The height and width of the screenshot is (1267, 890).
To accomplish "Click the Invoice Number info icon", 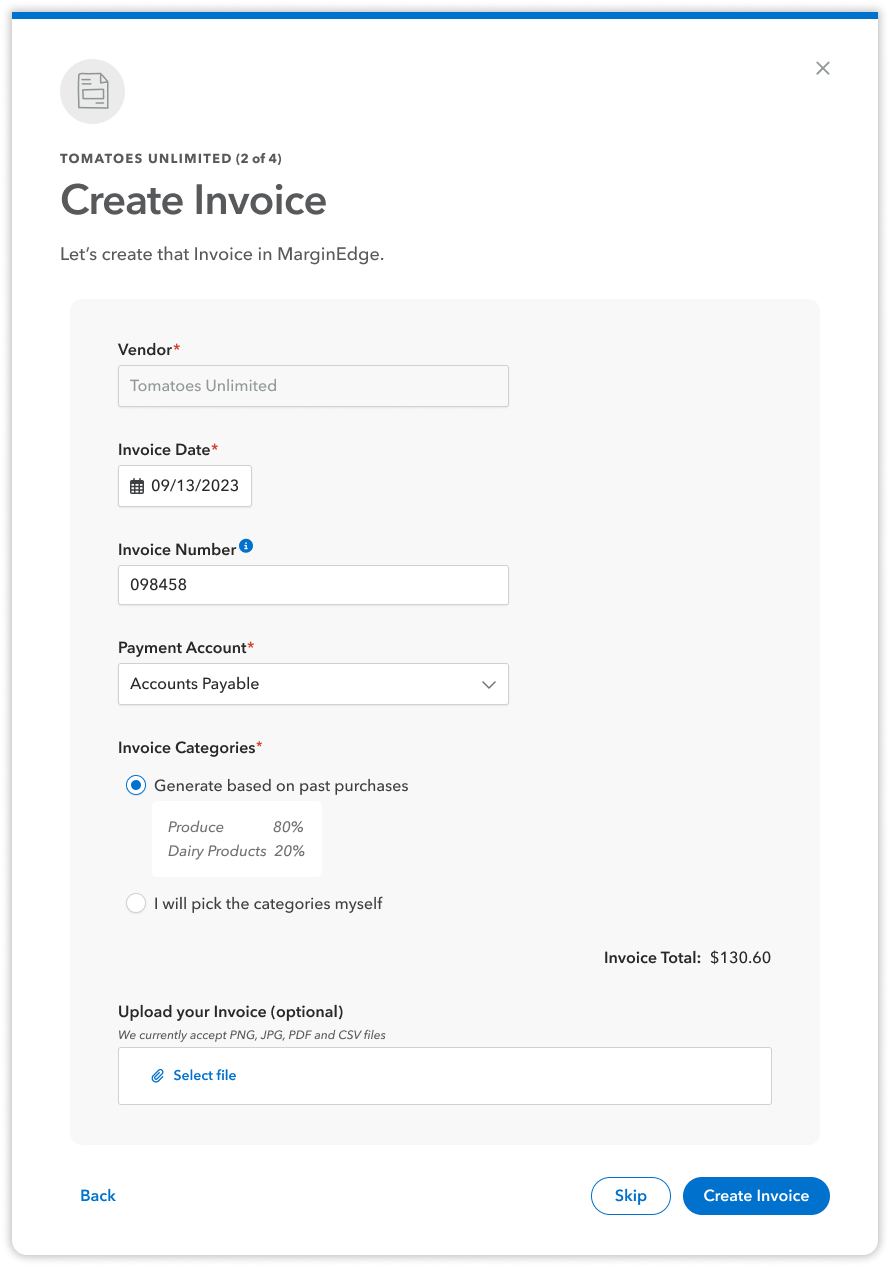I will (x=246, y=546).
